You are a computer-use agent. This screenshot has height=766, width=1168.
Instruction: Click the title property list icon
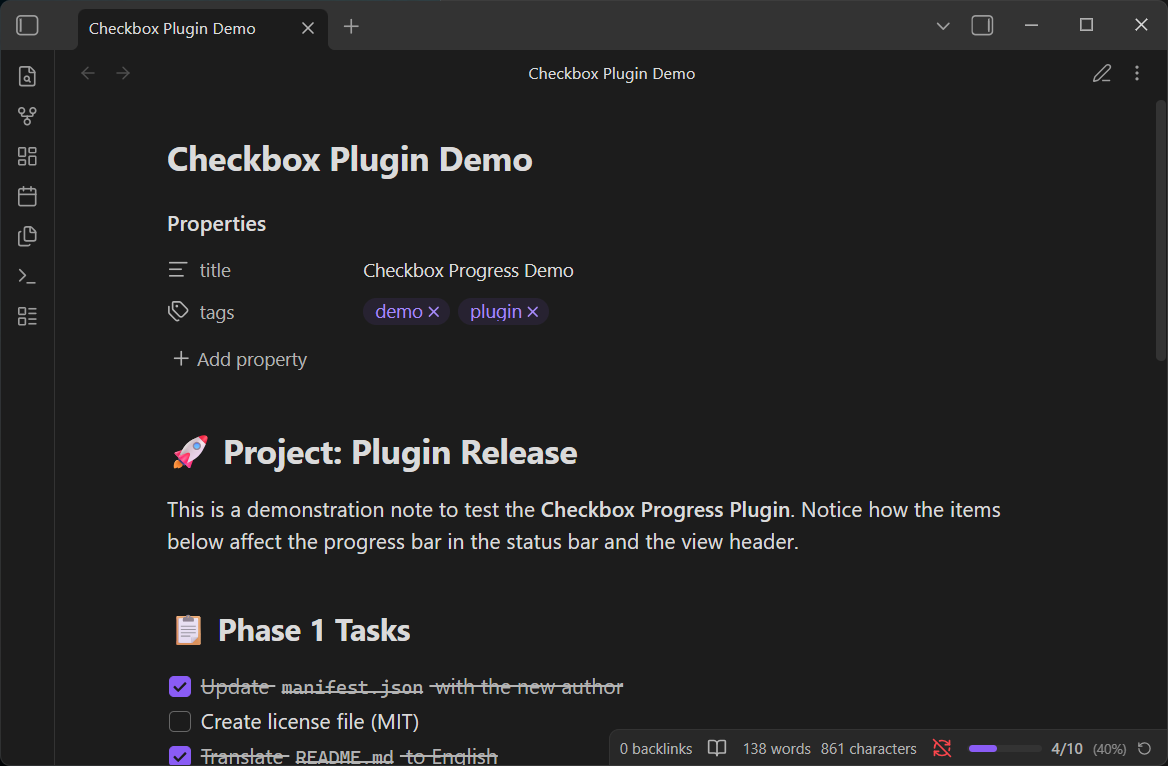click(177, 270)
